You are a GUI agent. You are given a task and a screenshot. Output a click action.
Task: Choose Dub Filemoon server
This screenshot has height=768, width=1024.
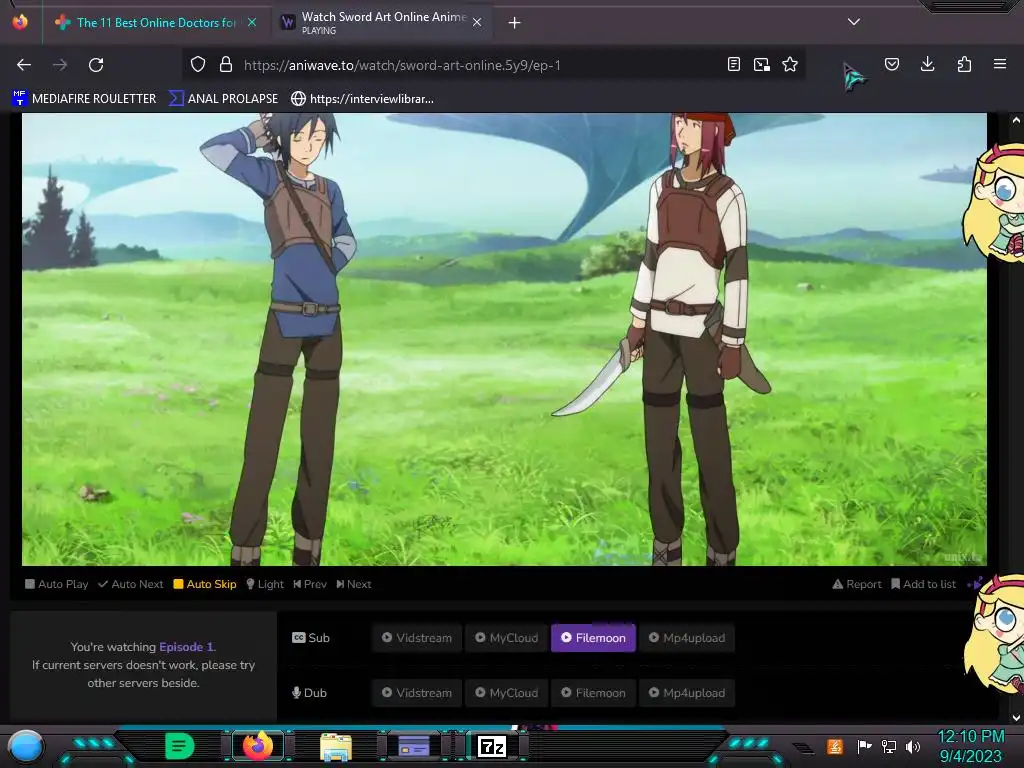593,692
